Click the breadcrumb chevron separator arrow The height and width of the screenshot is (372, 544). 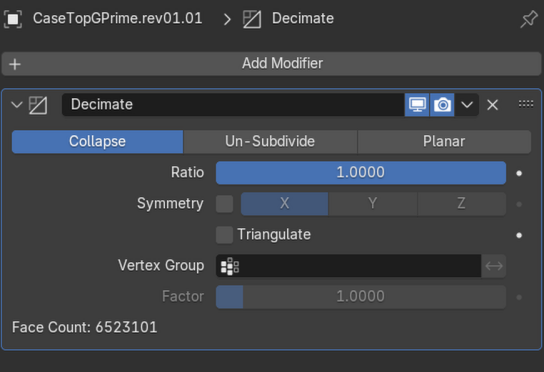(227, 19)
